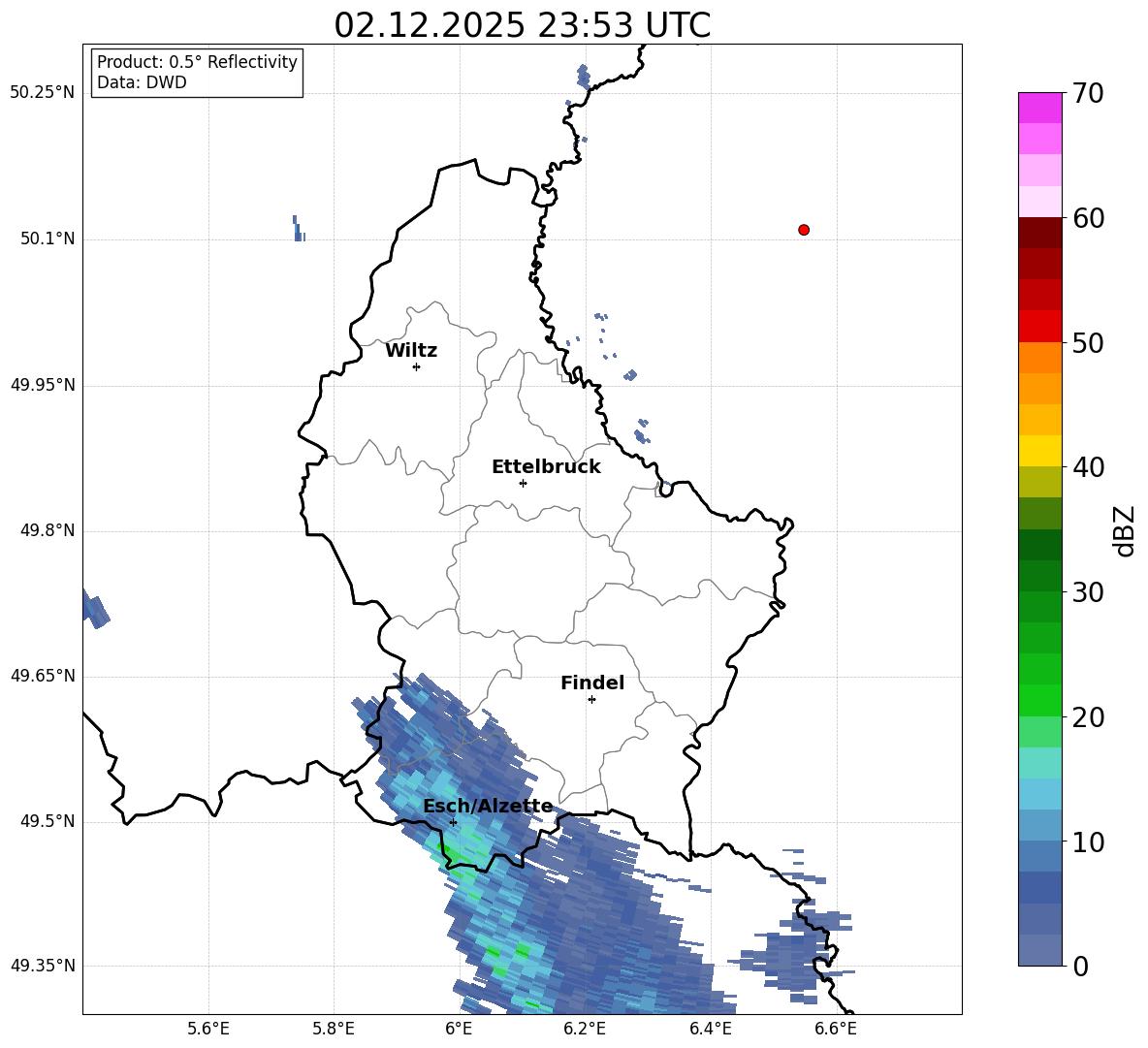Click the Findel city label
This screenshot has width=1148, height=1048.
coord(592,683)
